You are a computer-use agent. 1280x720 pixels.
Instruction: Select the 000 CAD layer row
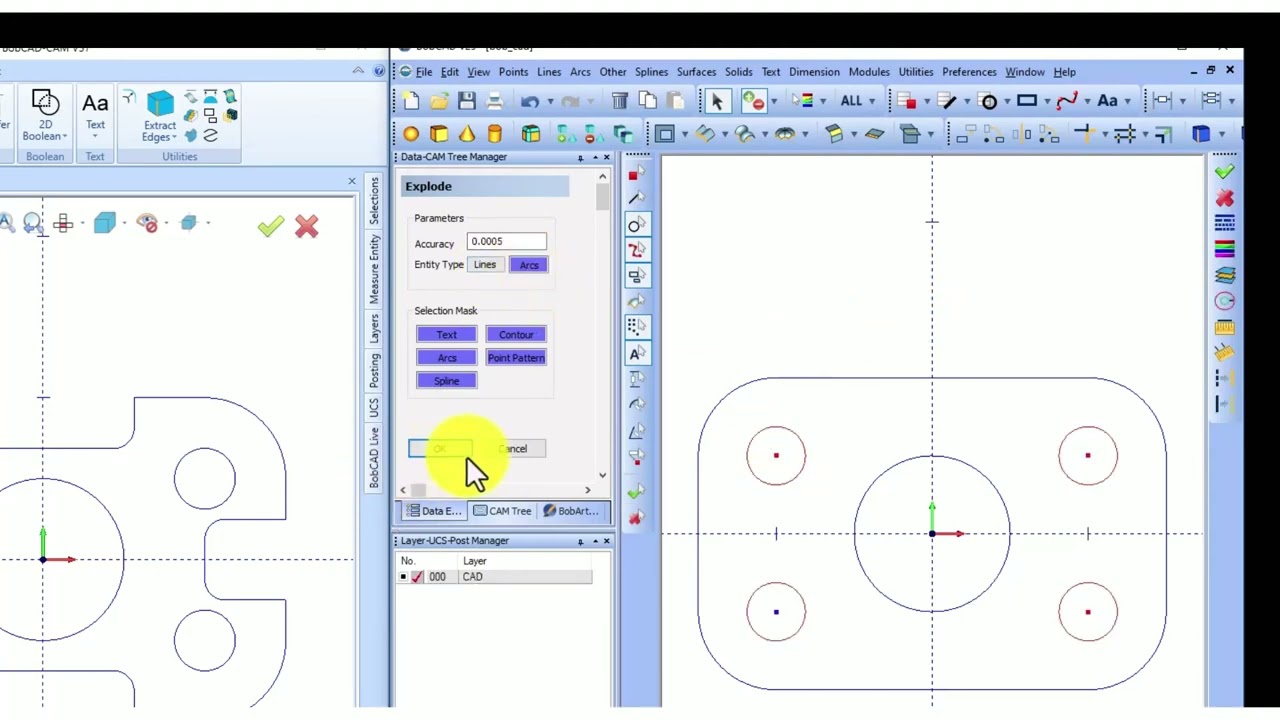point(496,577)
